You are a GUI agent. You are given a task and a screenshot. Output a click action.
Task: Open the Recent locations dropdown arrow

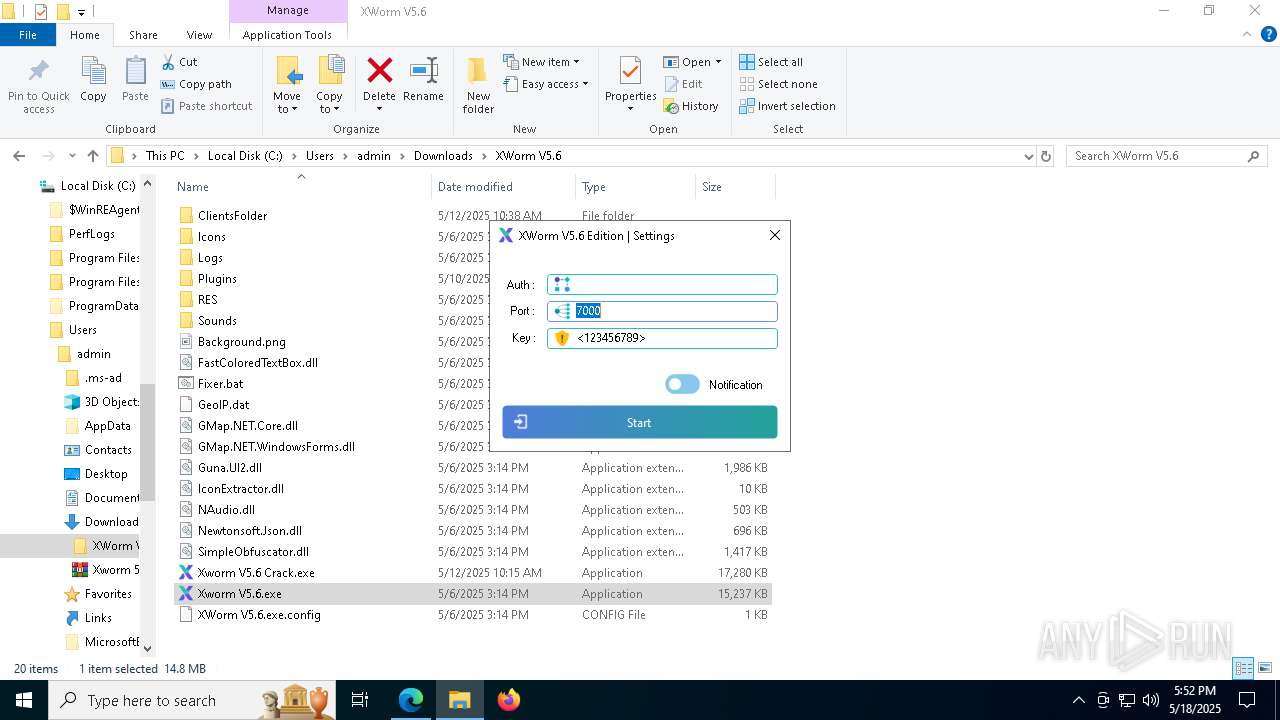[72, 156]
